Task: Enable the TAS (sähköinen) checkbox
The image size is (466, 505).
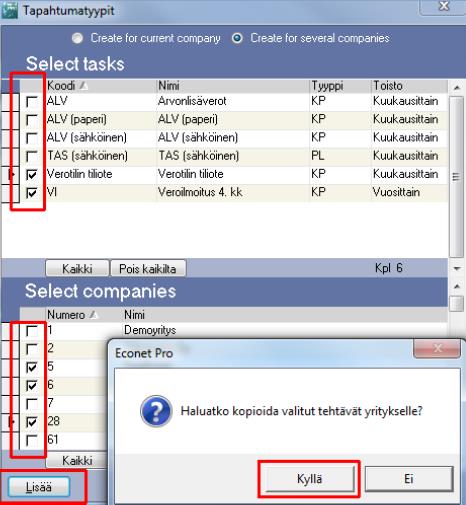Action: (x=32, y=156)
